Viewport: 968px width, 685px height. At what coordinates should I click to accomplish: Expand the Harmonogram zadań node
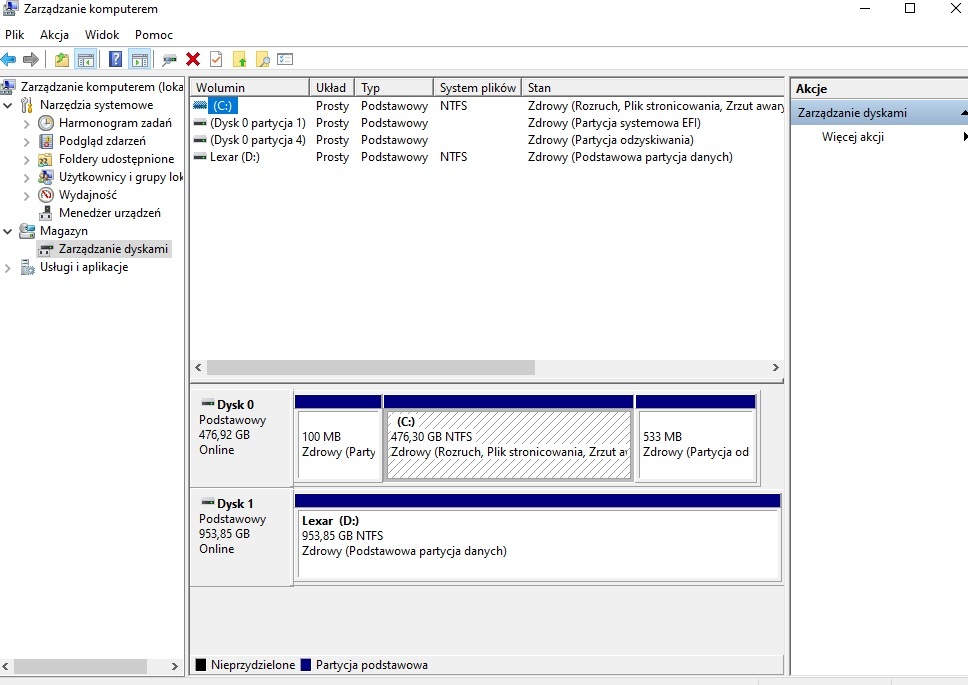pos(27,123)
